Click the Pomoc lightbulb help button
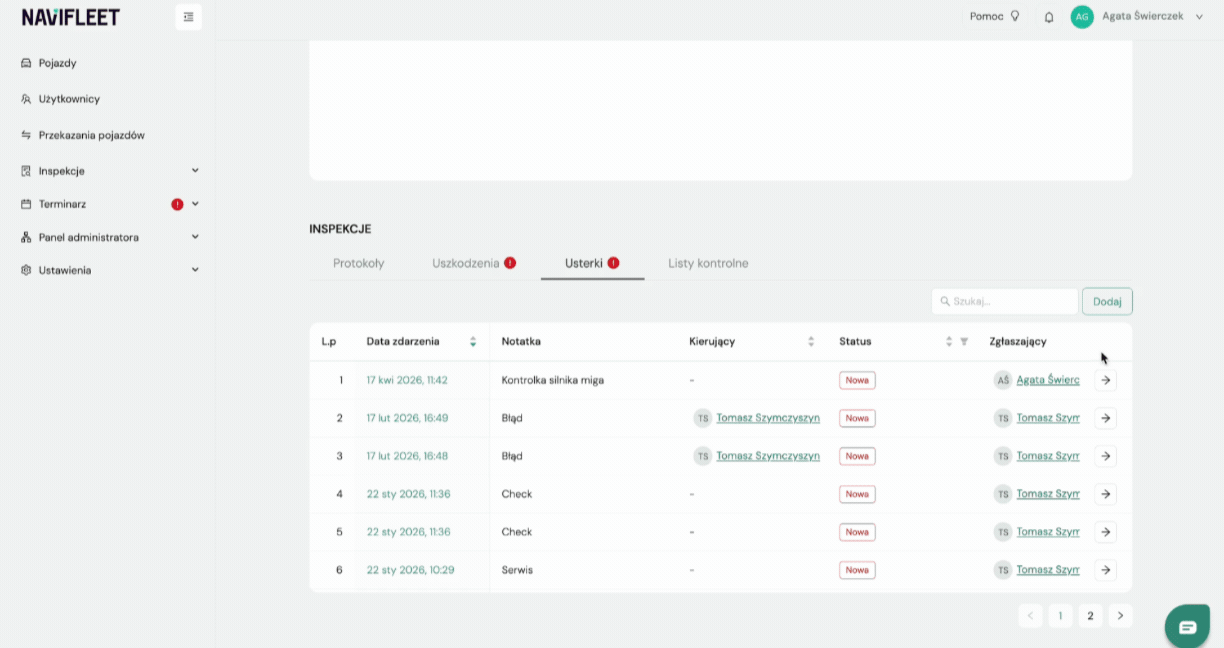1224x648 pixels. 995,16
